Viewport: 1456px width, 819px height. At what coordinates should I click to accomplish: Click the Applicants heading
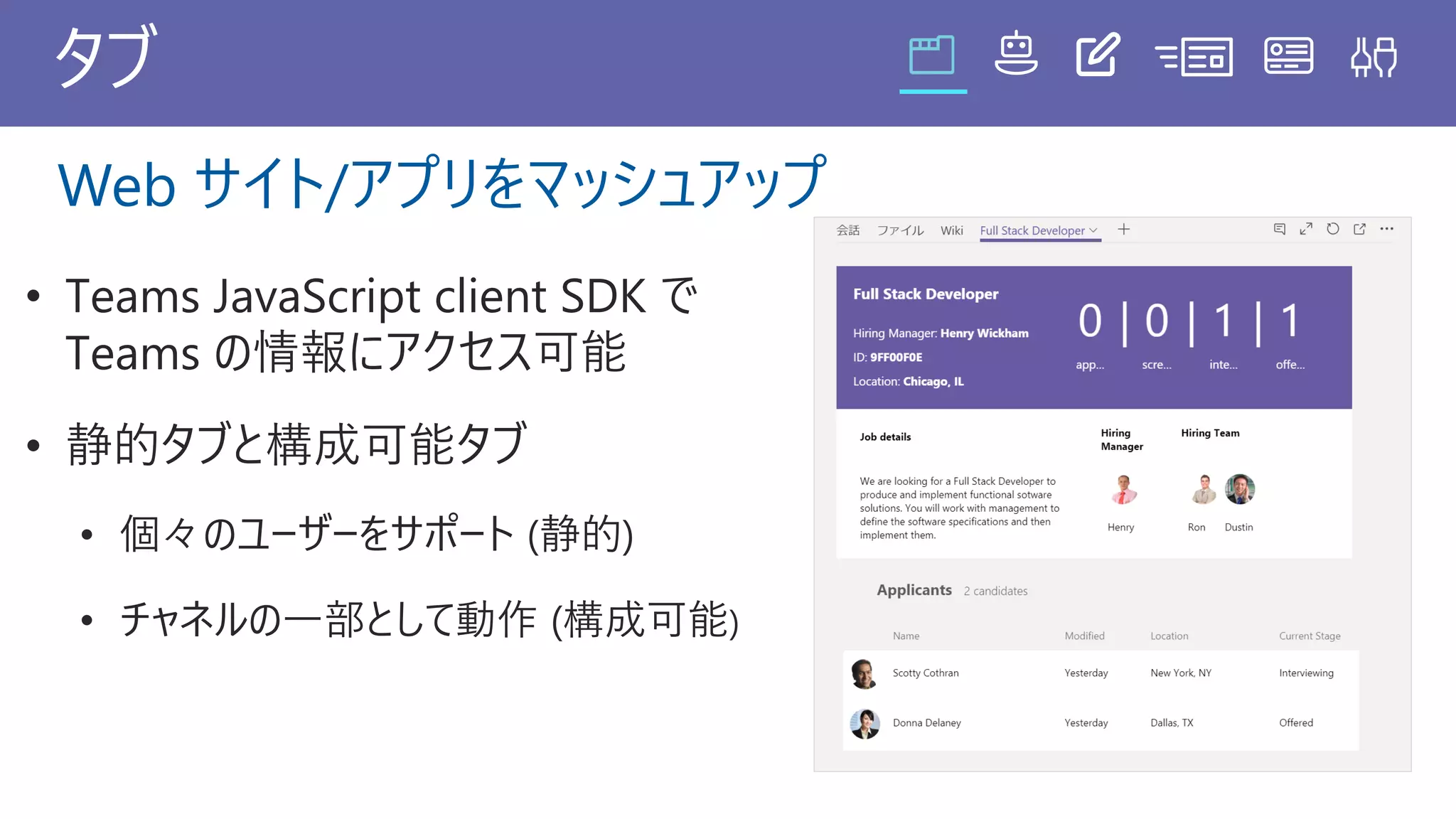(914, 590)
